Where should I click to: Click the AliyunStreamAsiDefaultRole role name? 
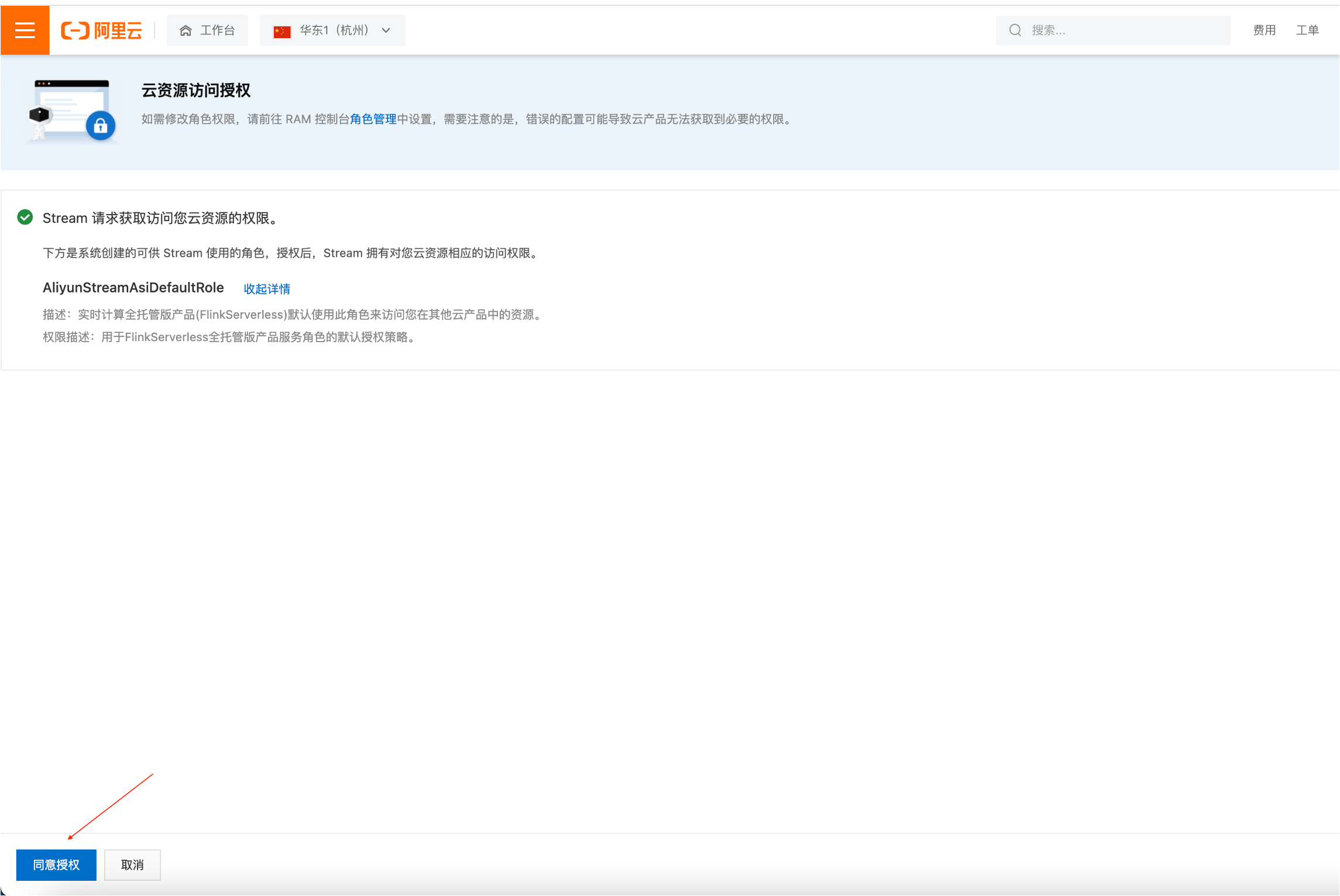(x=133, y=288)
